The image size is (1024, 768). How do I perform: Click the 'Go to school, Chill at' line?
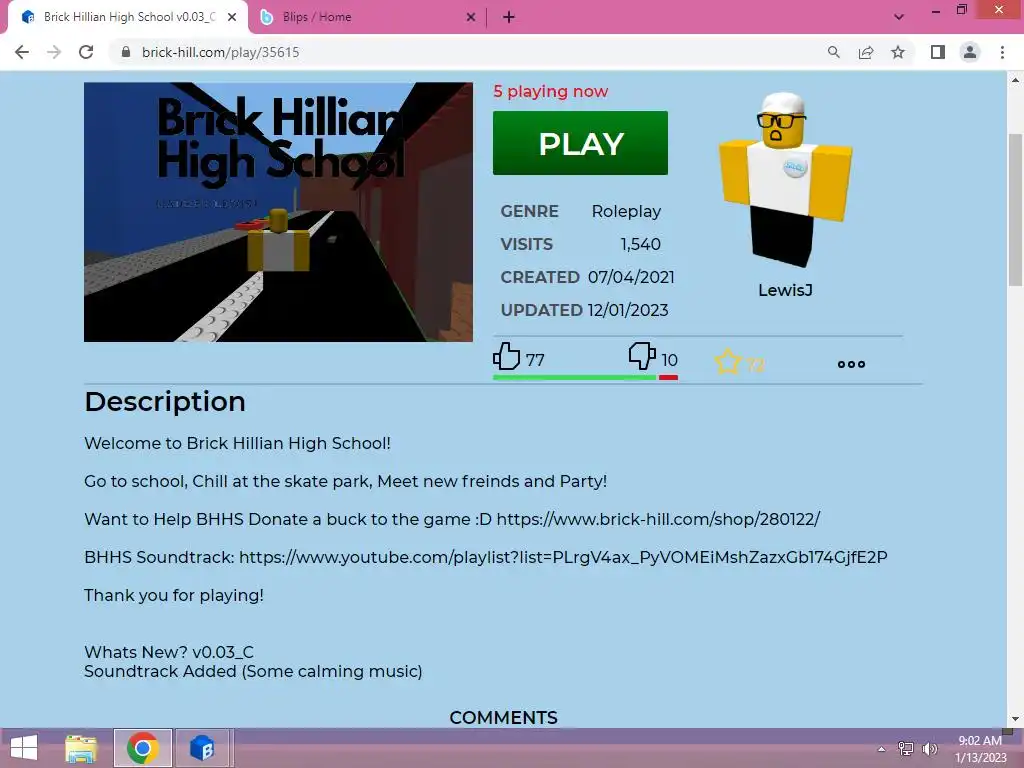point(345,481)
